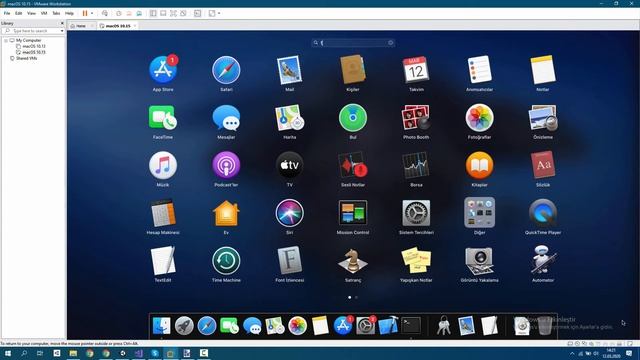The height and width of the screenshot is (360, 640).
Task: Open the VM menu
Action: click(44, 13)
